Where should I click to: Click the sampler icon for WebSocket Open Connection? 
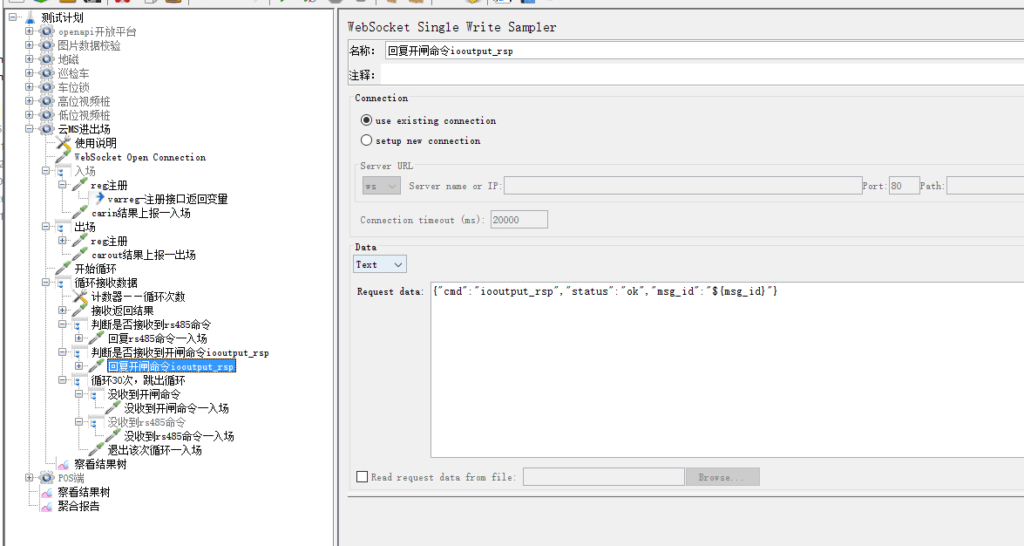pos(64,157)
